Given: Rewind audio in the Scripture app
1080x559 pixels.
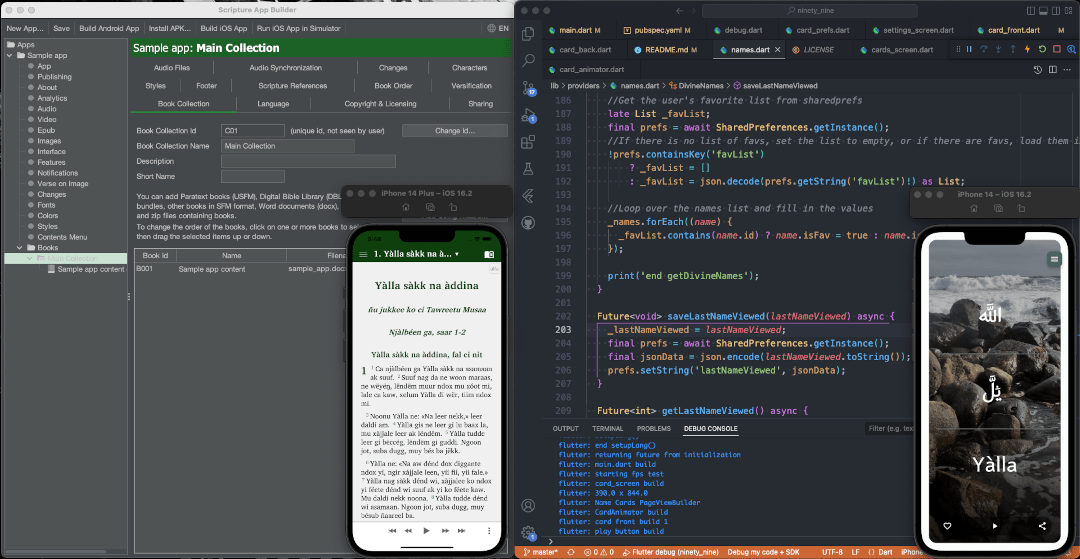Looking at the screenshot, I should pyautogui.click(x=409, y=531).
